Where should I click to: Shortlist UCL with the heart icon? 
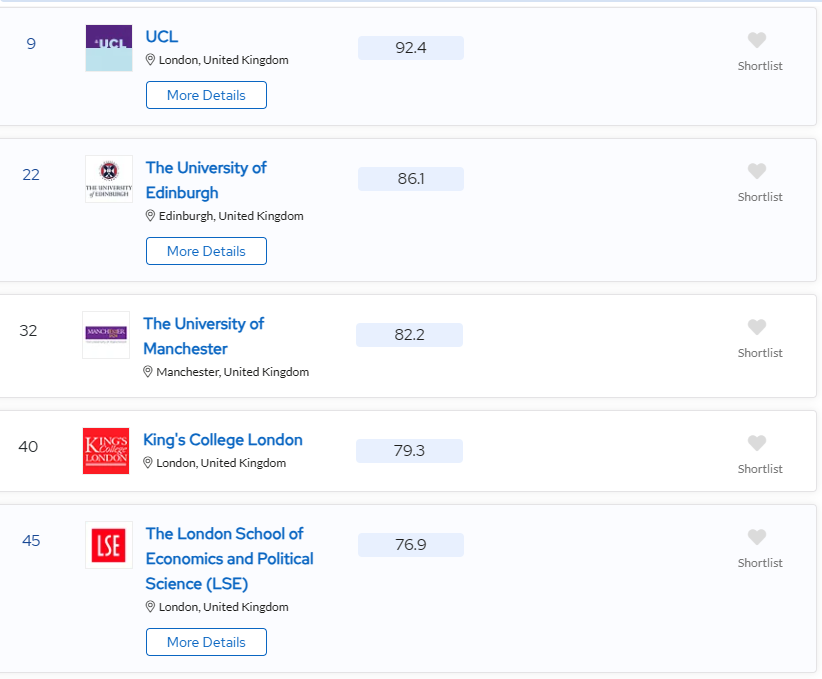[x=757, y=40]
